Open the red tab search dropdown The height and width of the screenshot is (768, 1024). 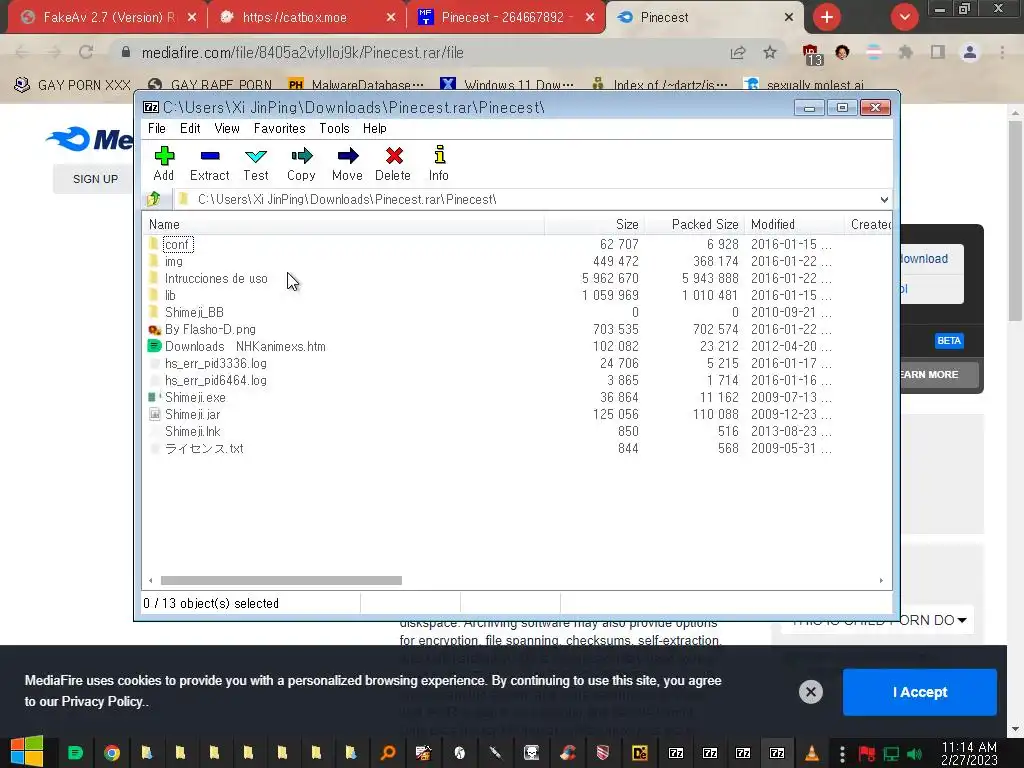point(904,17)
